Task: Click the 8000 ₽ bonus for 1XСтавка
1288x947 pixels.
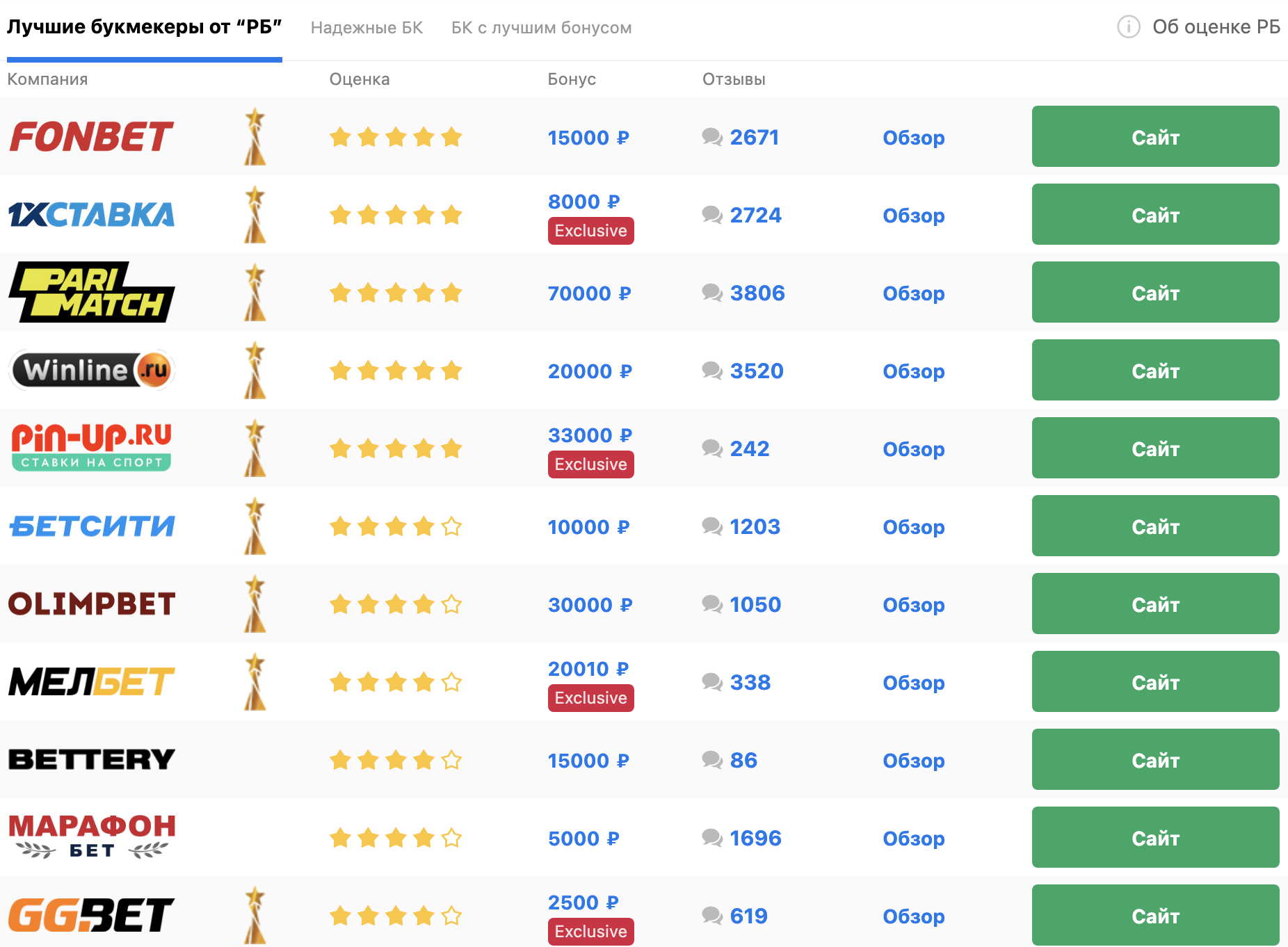Action: tap(583, 202)
